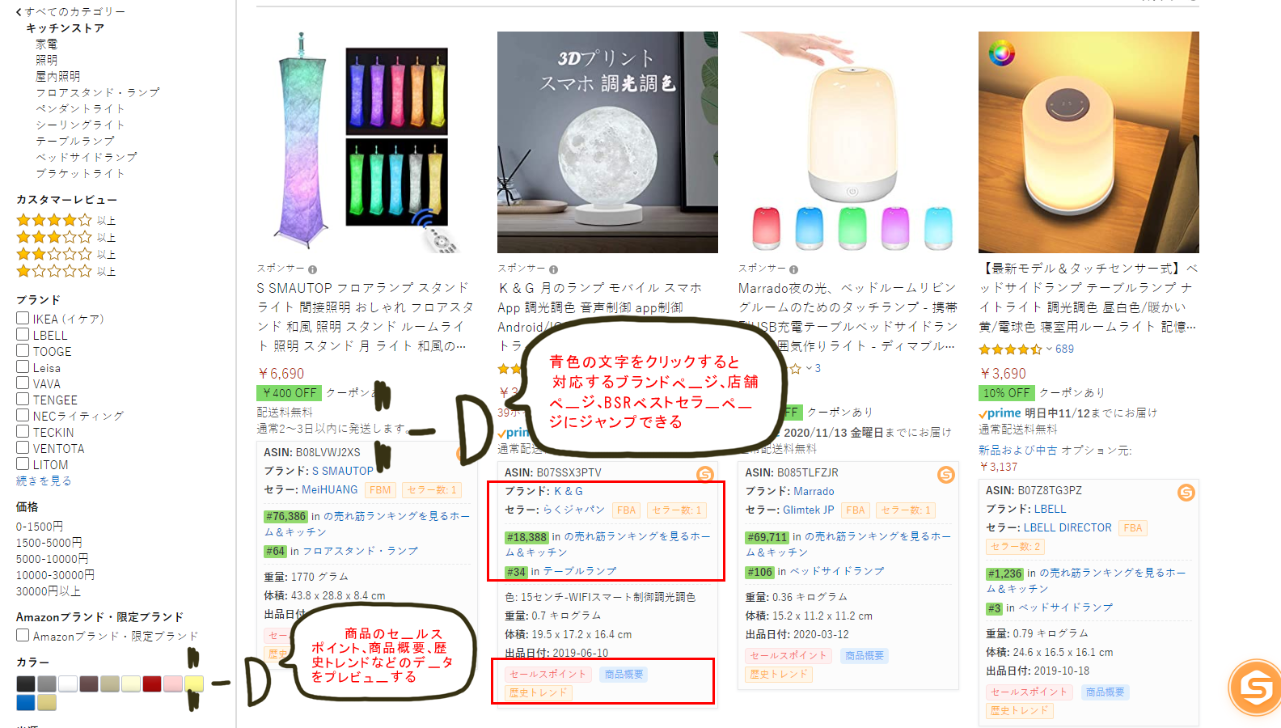
Task: Open the moon lamp product image
Action: (x=607, y=142)
